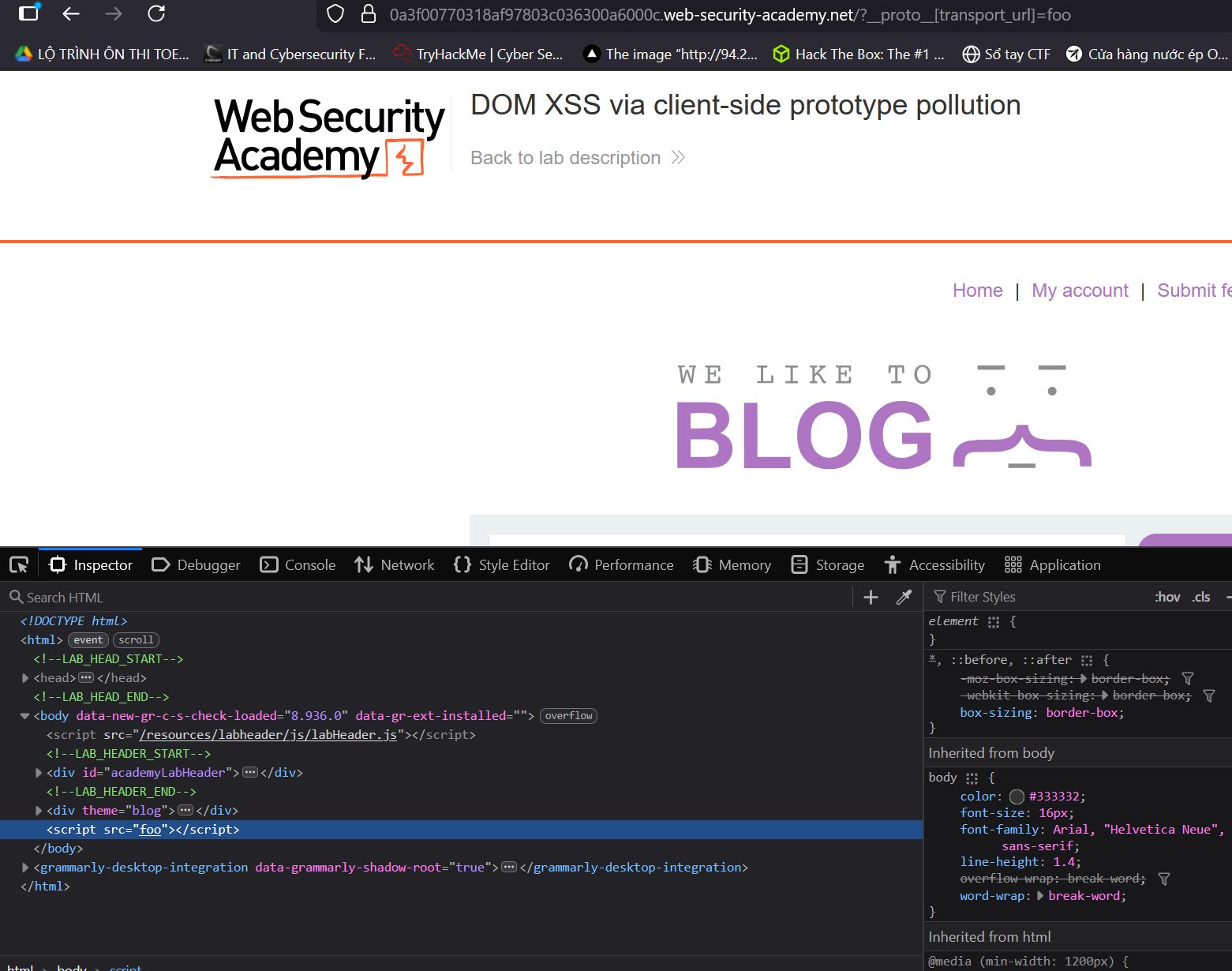Open the Performance tab
The image size is (1232, 971).
(x=621, y=565)
